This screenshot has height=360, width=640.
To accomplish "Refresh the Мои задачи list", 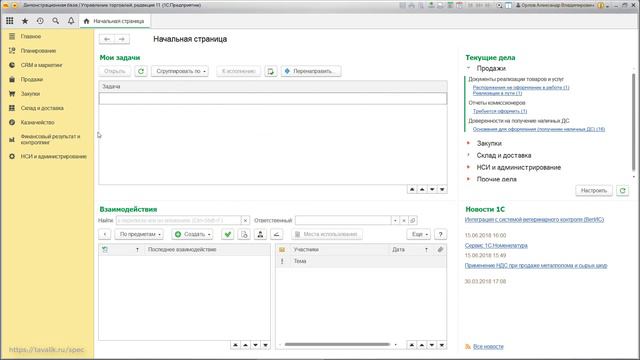I will pyautogui.click(x=141, y=71).
